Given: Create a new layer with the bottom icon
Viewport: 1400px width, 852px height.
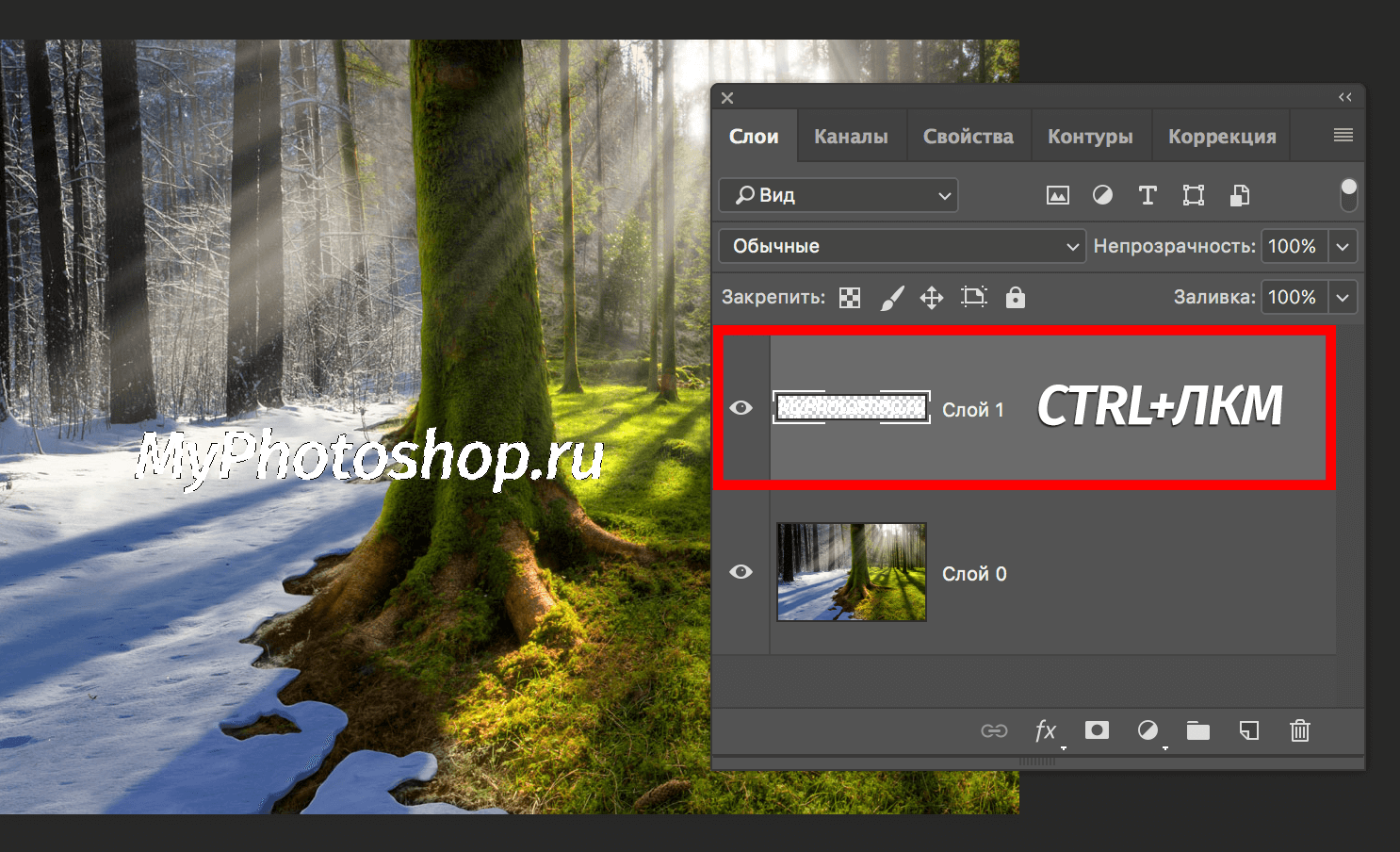Looking at the screenshot, I should pyautogui.click(x=1248, y=730).
